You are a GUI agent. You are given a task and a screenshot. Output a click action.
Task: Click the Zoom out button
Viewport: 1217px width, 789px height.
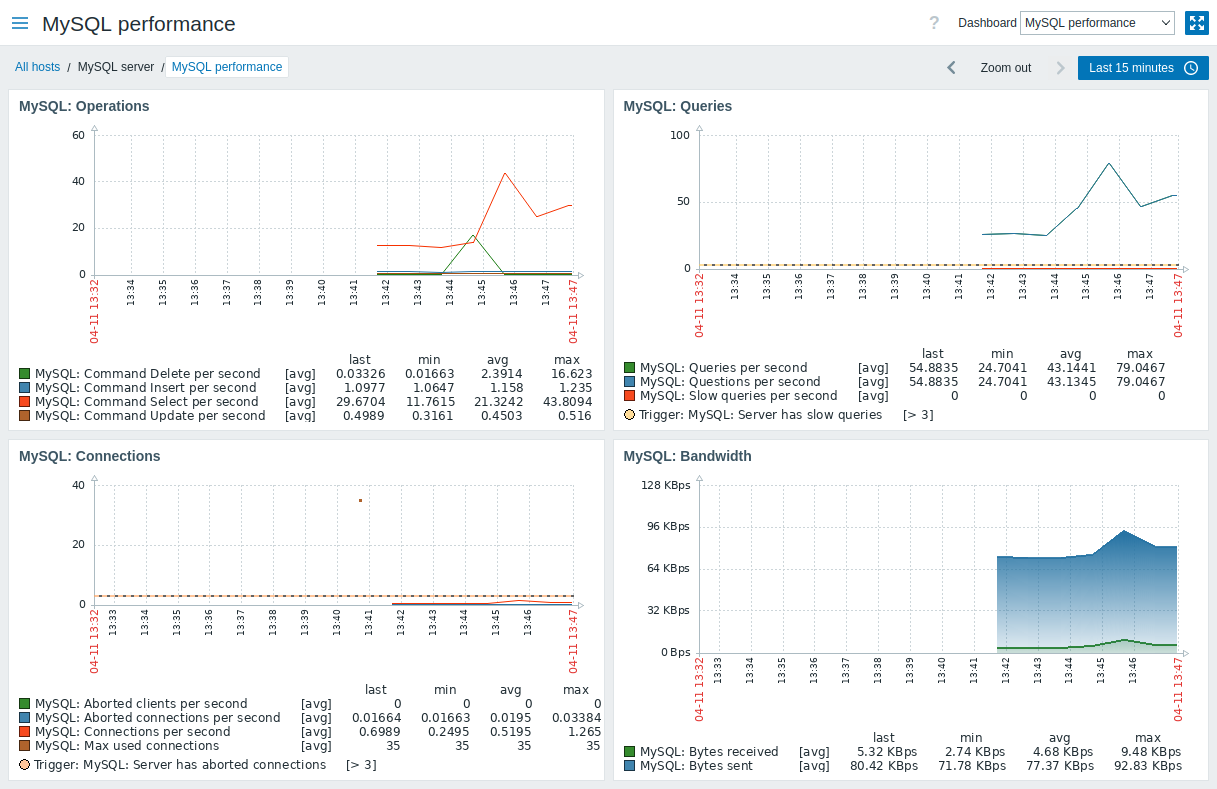tap(1006, 68)
